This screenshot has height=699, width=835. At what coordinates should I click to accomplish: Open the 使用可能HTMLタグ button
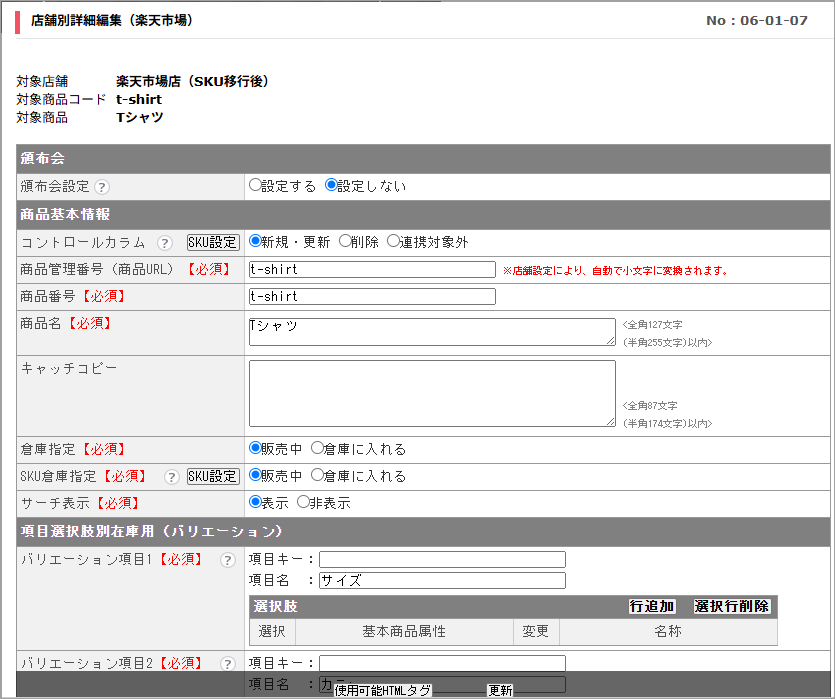(382, 690)
